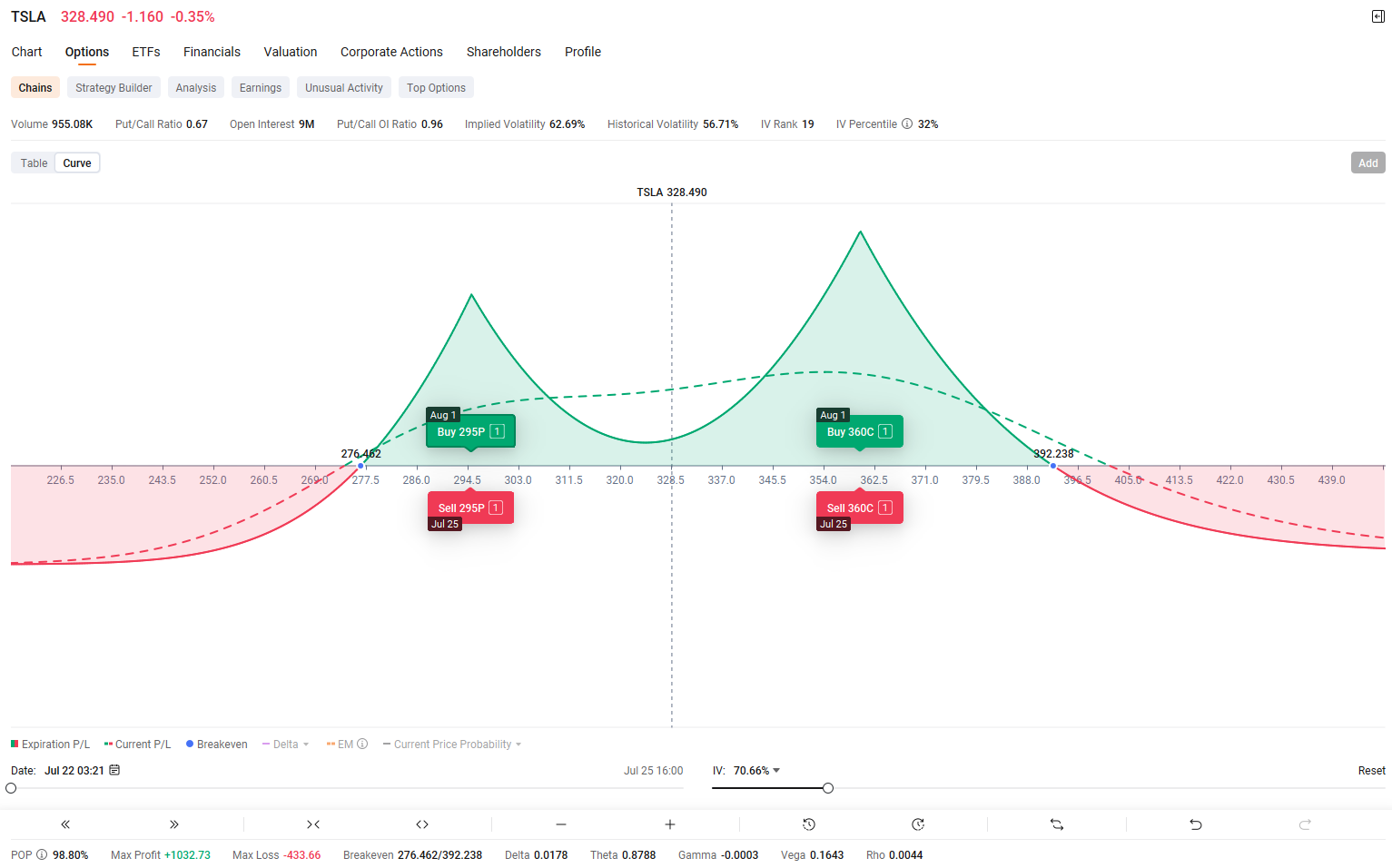The width and height of the screenshot is (1392, 868).
Task: Select the Chains sub-tab
Action: (35, 88)
